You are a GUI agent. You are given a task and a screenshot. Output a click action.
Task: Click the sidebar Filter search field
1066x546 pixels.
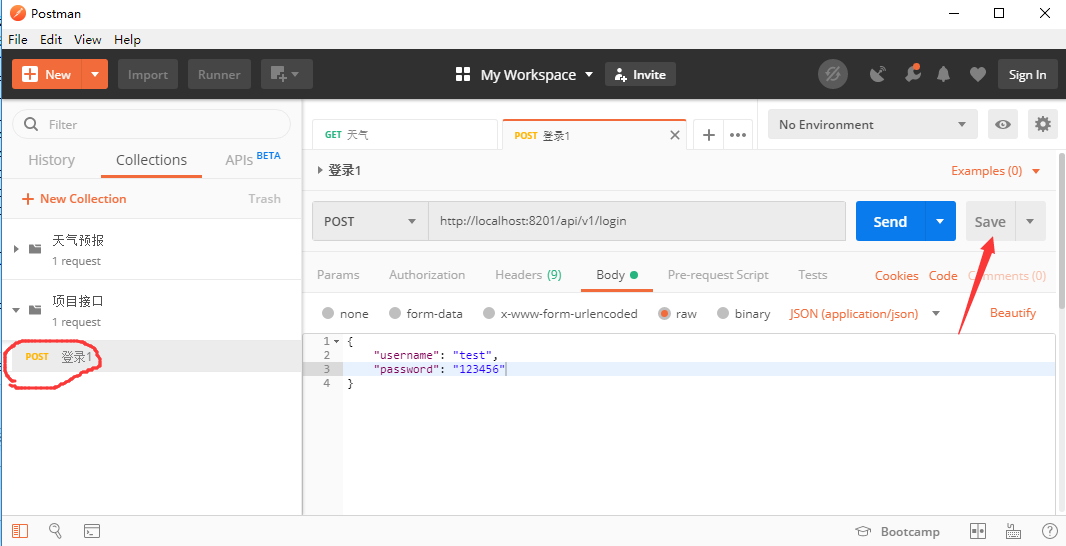coord(152,124)
